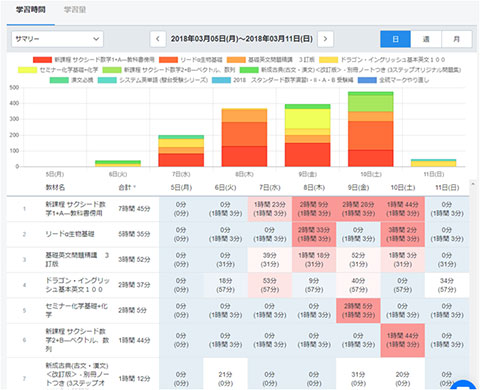This screenshot has height=390, width=480.
Task: Toggle legend swatch for スタンダード数学演習
Action: [x=221, y=80]
